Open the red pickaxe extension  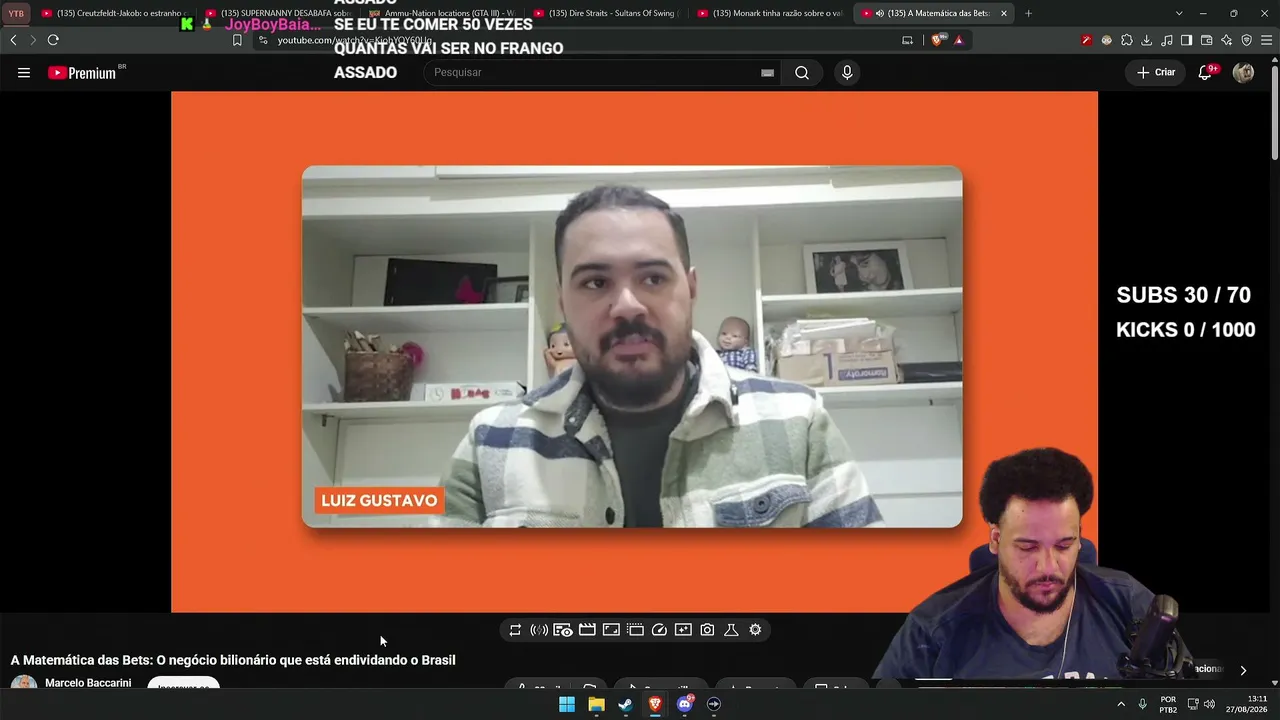pos(1086,40)
